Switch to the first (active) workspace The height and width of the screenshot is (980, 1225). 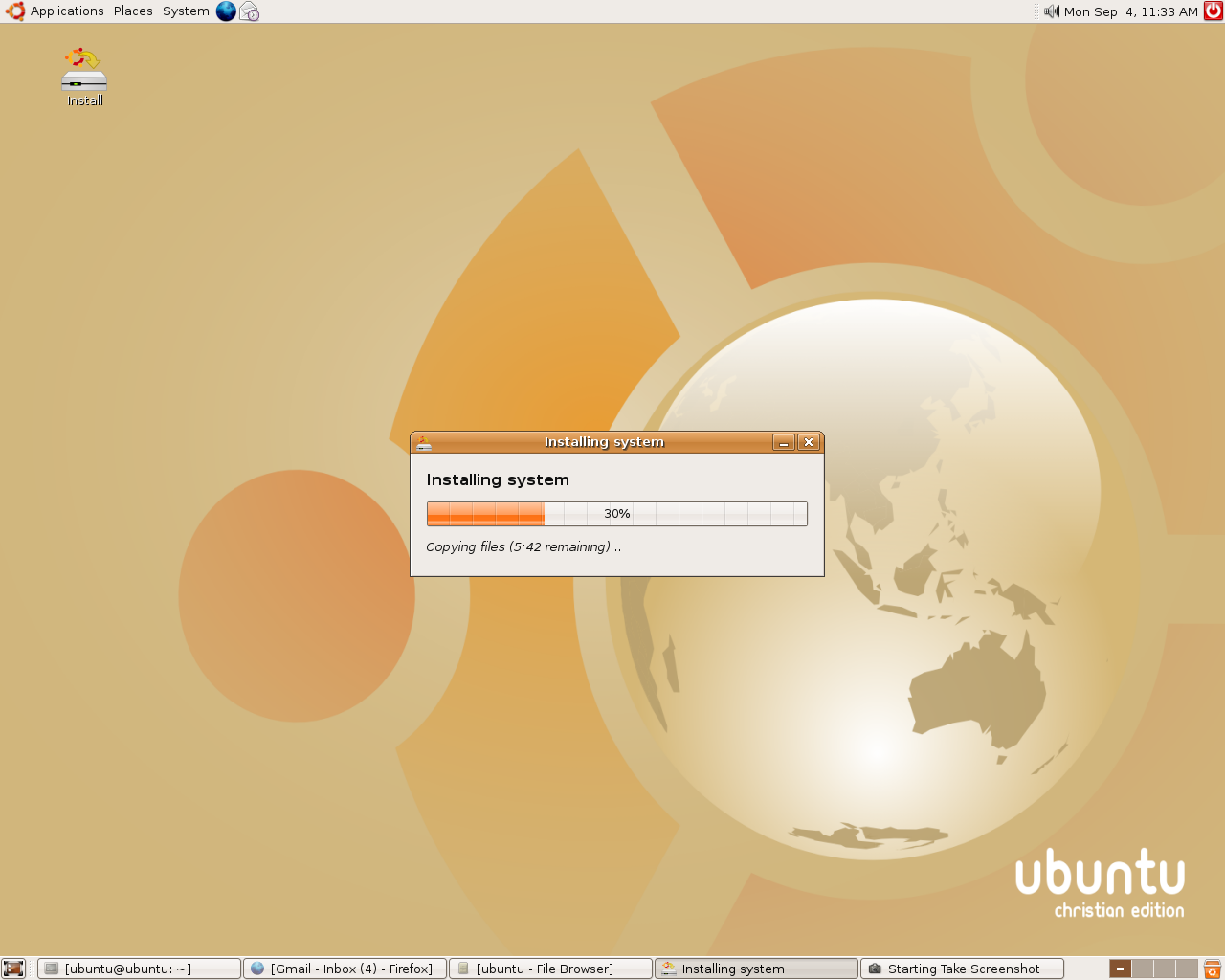point(1120,969)
